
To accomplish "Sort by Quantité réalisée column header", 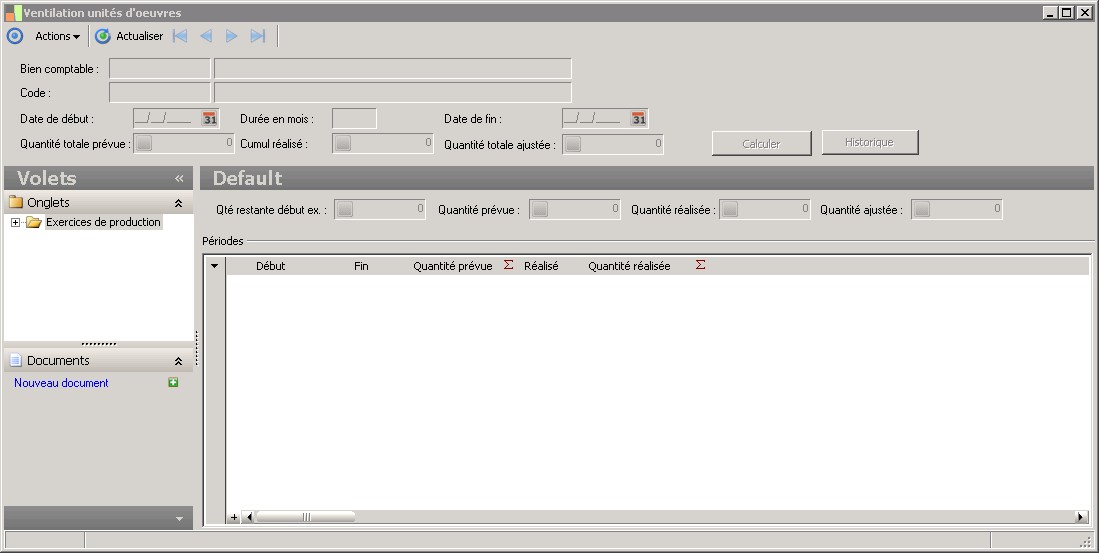I will pos(629,266).
